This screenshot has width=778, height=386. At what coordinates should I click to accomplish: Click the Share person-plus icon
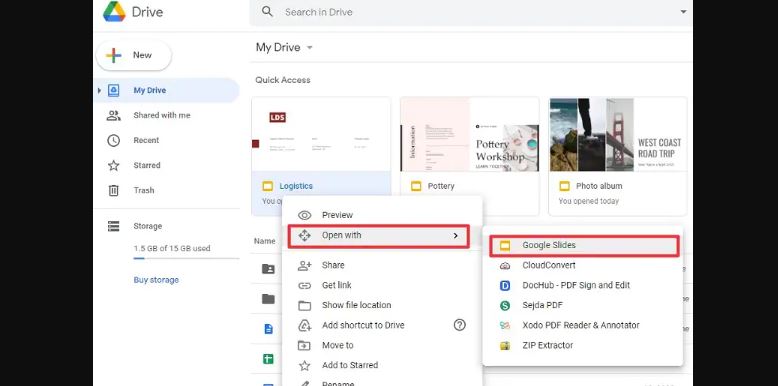click(304, 265)
